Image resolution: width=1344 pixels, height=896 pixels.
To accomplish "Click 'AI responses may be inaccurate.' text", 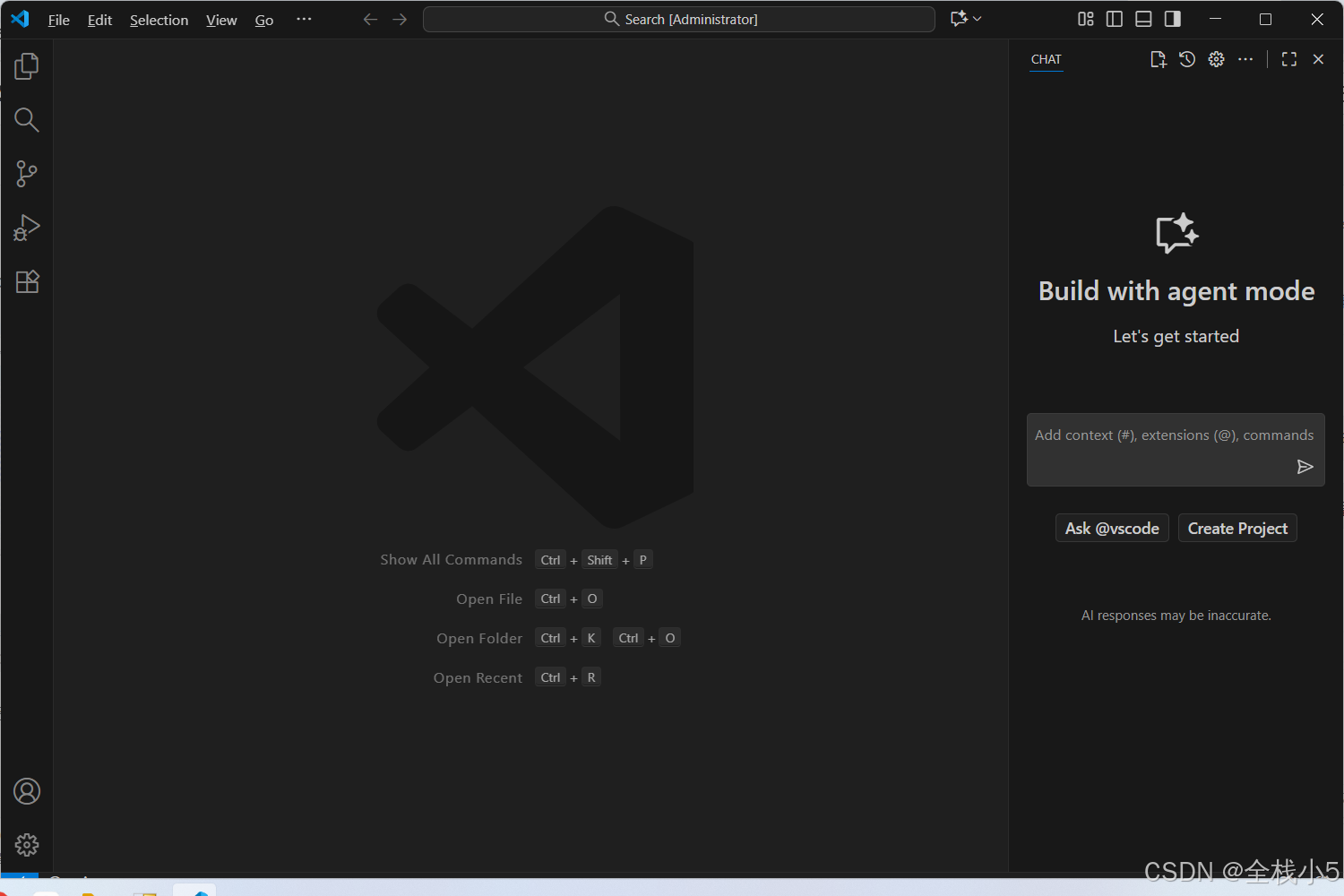I will 1176,616.
